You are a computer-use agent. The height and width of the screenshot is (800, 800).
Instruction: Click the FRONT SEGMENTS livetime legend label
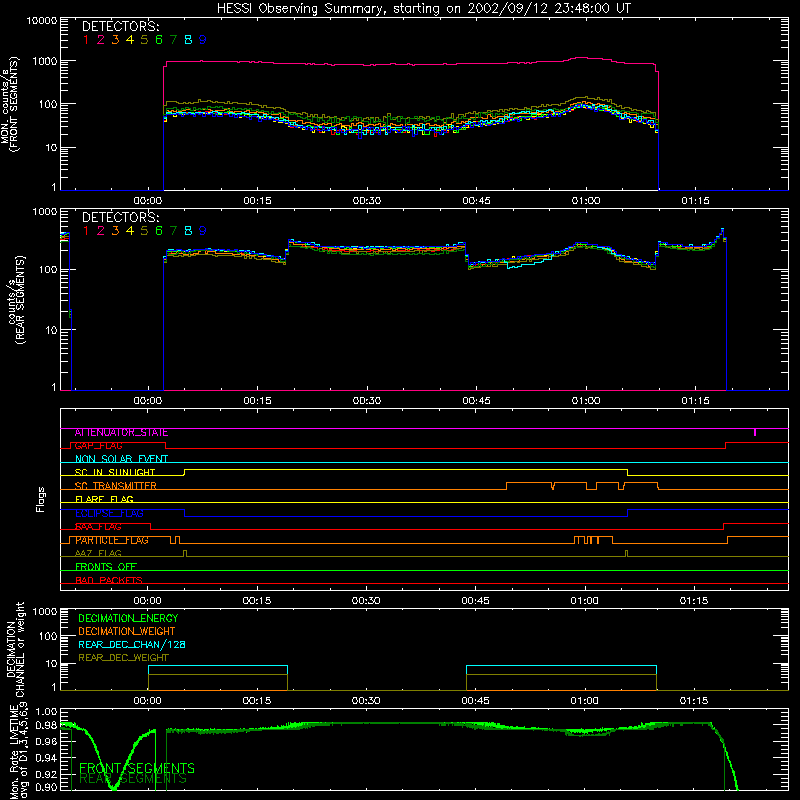coord(137,768)
